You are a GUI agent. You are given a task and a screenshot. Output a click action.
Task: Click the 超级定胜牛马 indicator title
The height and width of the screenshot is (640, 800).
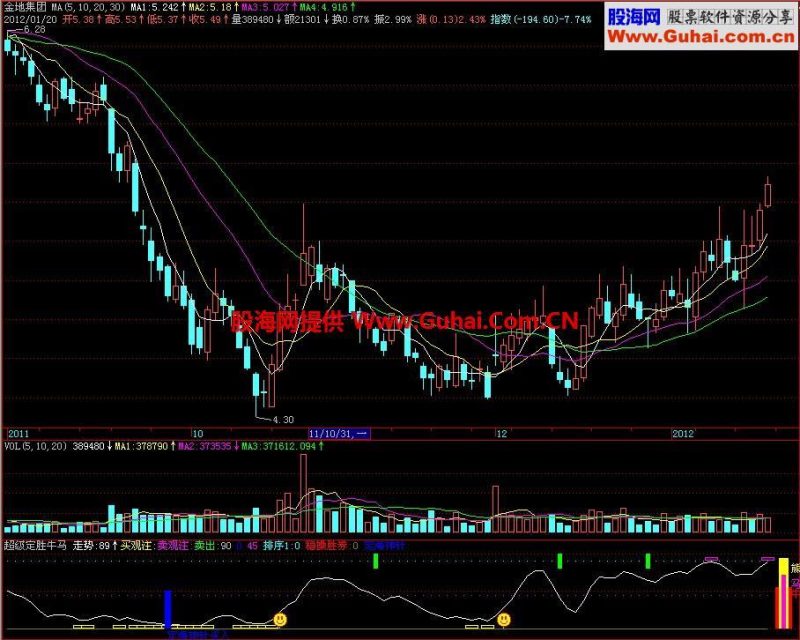[x=35, y=546]
